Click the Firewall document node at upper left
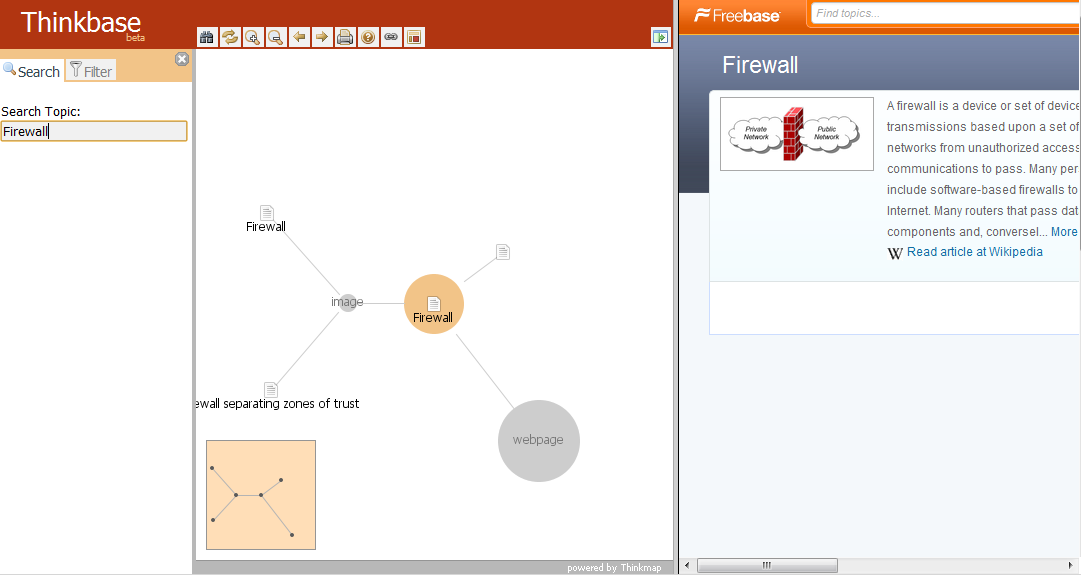This screenshot has height=575, width=1081. (266, 219)
